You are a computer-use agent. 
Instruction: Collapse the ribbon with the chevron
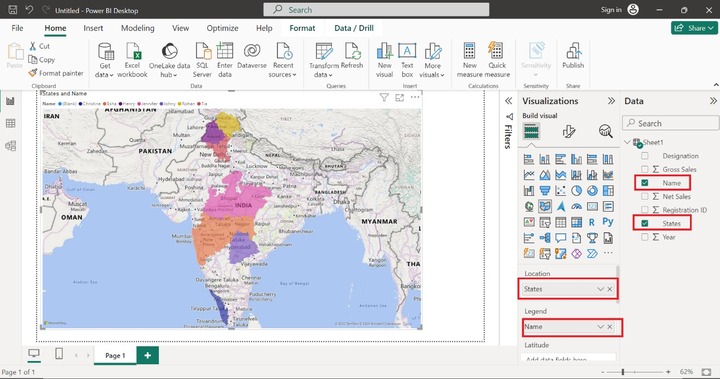click(716, 85)
